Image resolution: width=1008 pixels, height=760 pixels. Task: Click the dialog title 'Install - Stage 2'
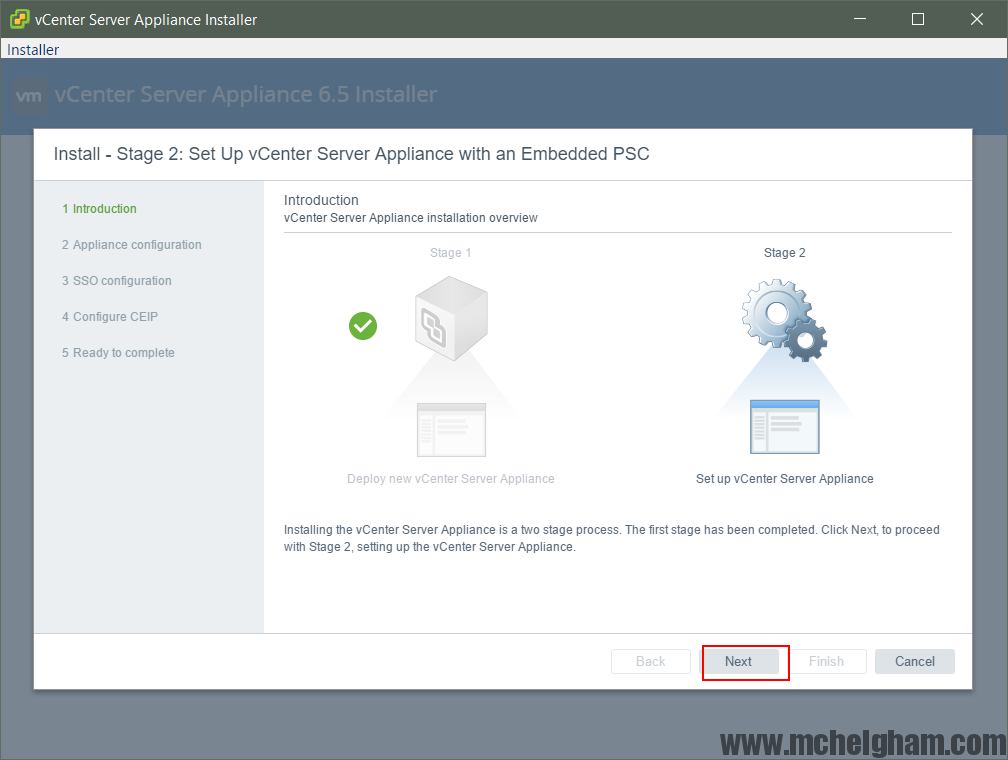coord(352,154)
